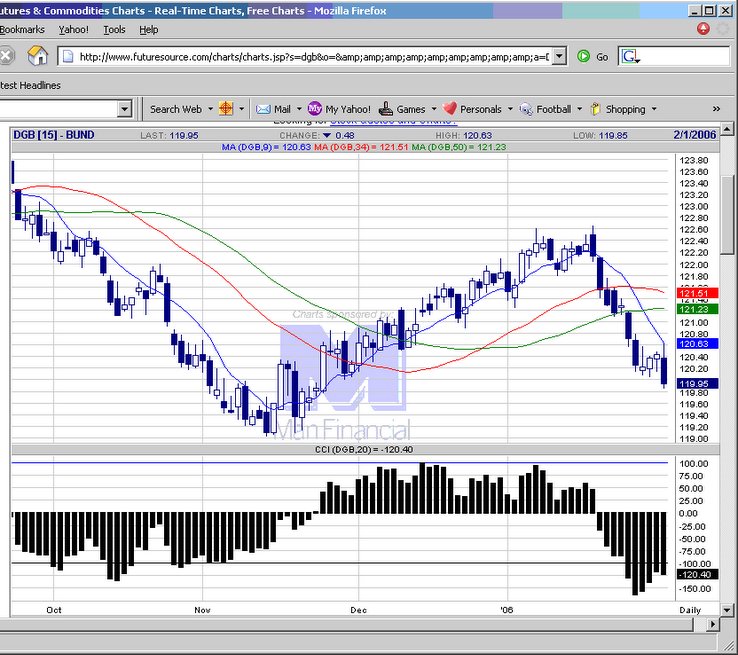Click the partially hidden link above the chart header
Screen dimensions: 738x655
coord(393,122)
